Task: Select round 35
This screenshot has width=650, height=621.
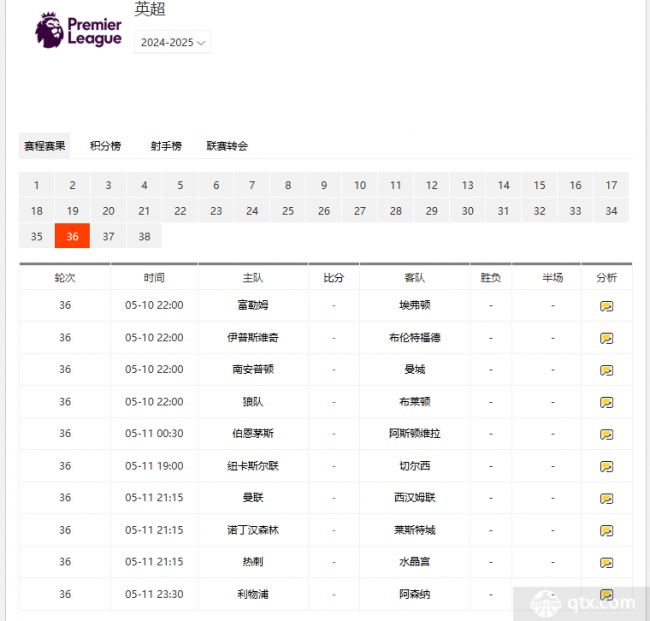Action: (36, 236)
